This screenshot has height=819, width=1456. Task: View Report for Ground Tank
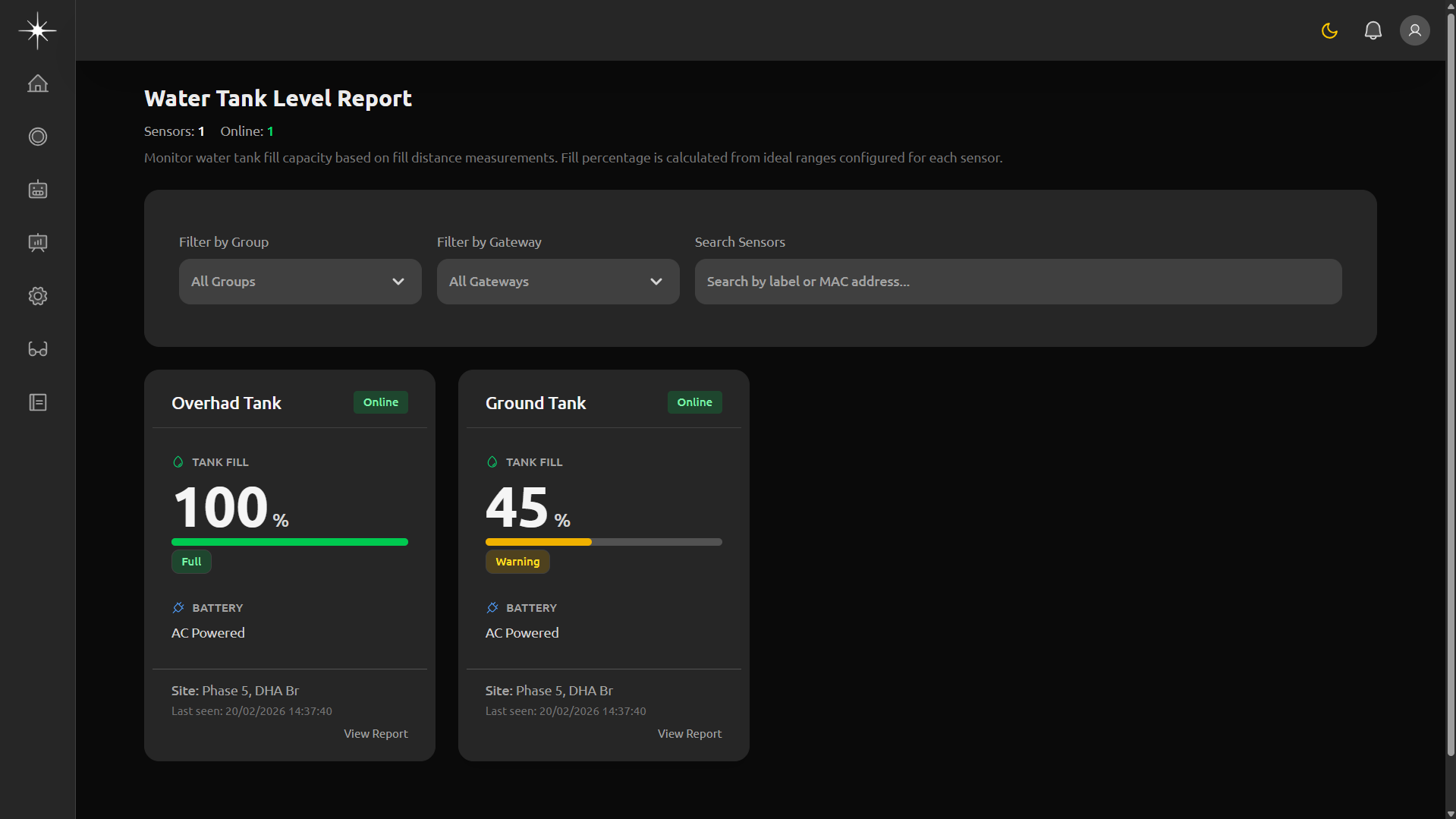point(689,734)
